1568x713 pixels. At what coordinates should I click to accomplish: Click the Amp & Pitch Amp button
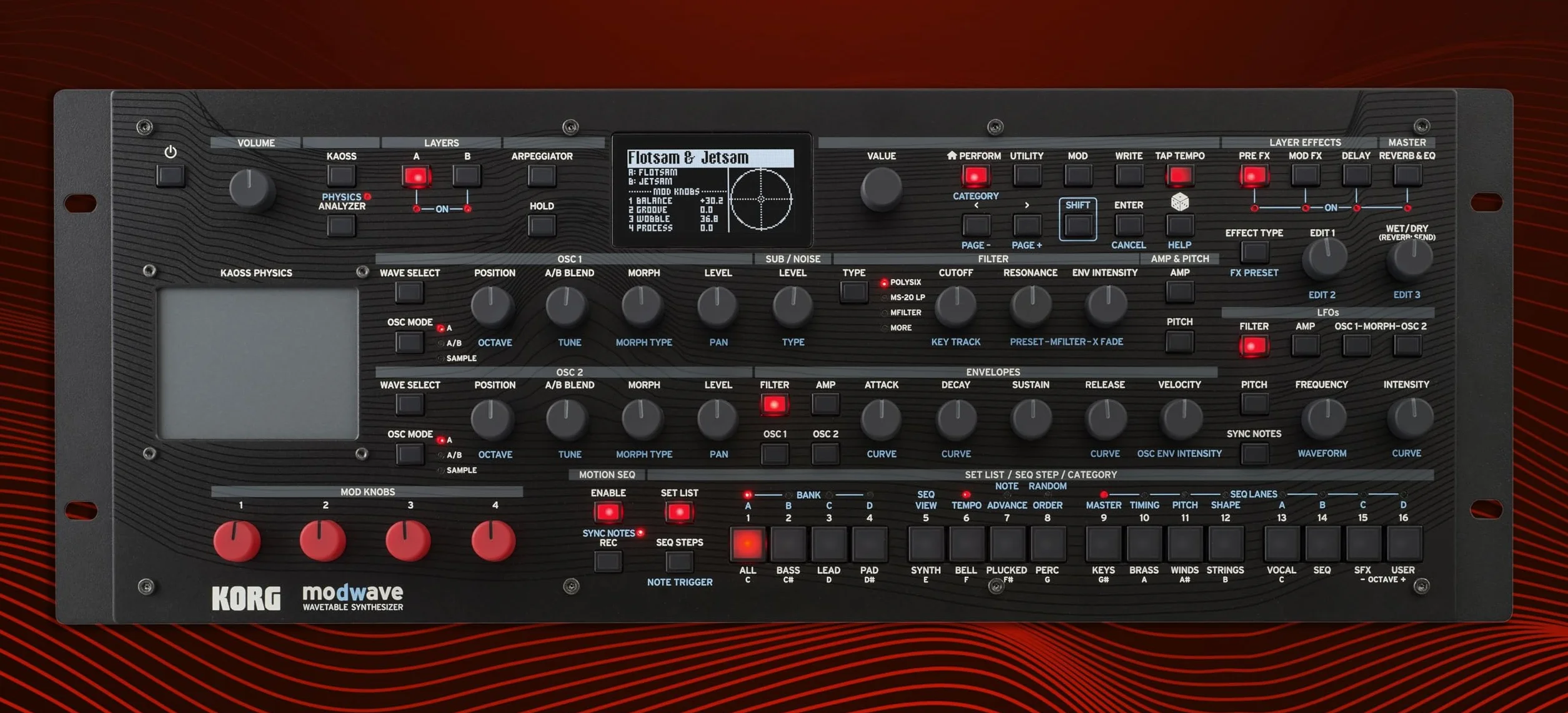coord(1179,292)
